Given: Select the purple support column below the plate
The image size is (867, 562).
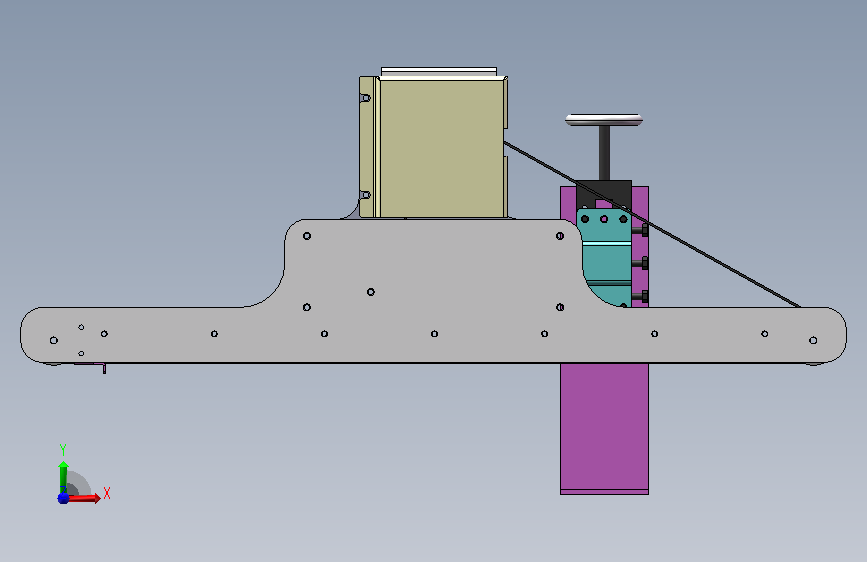Looking at the screenshot, I should pyautogui.click(x=604, y=429).
